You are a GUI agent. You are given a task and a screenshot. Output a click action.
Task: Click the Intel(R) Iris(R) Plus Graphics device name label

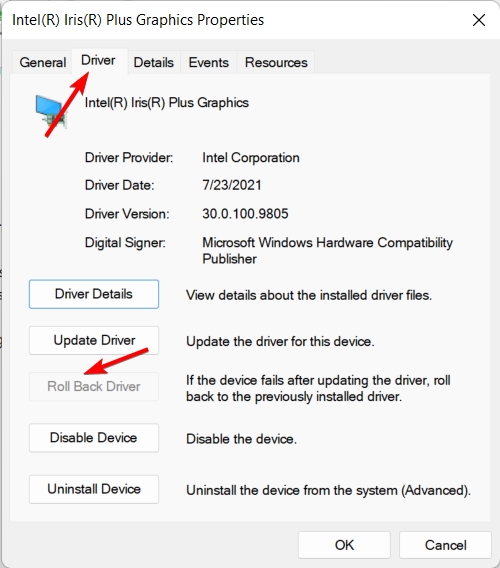tap(167, 103)
